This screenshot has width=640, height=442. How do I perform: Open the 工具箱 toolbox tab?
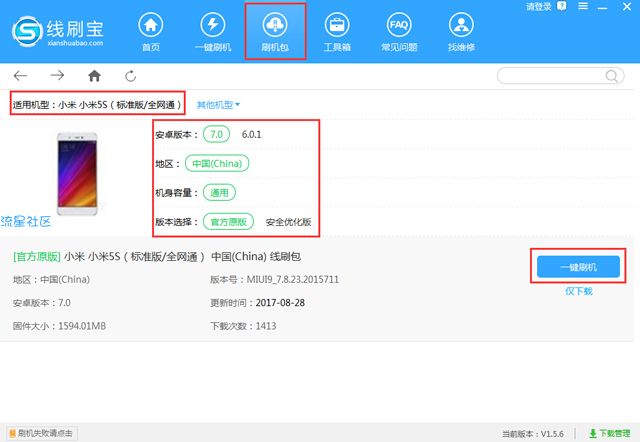[337, 32]
